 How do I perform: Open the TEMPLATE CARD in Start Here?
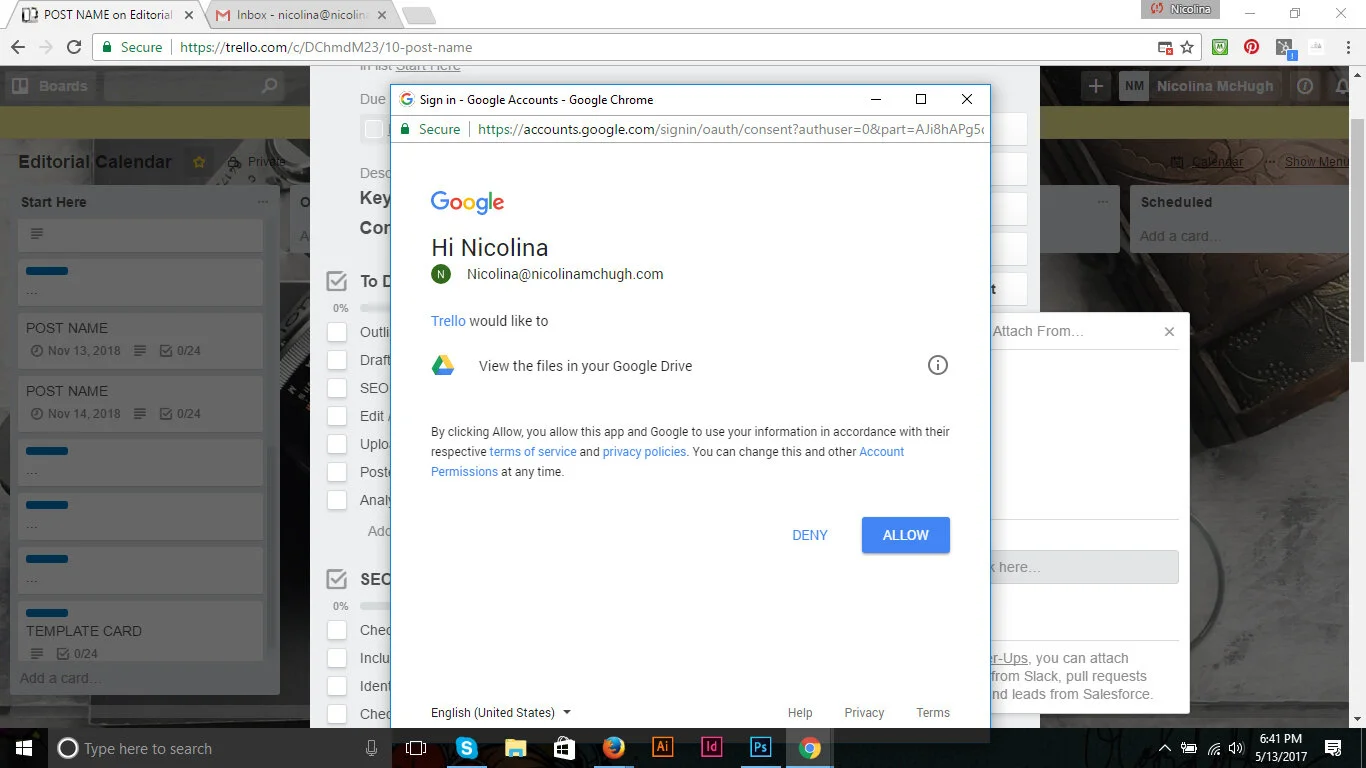[140, 631]
